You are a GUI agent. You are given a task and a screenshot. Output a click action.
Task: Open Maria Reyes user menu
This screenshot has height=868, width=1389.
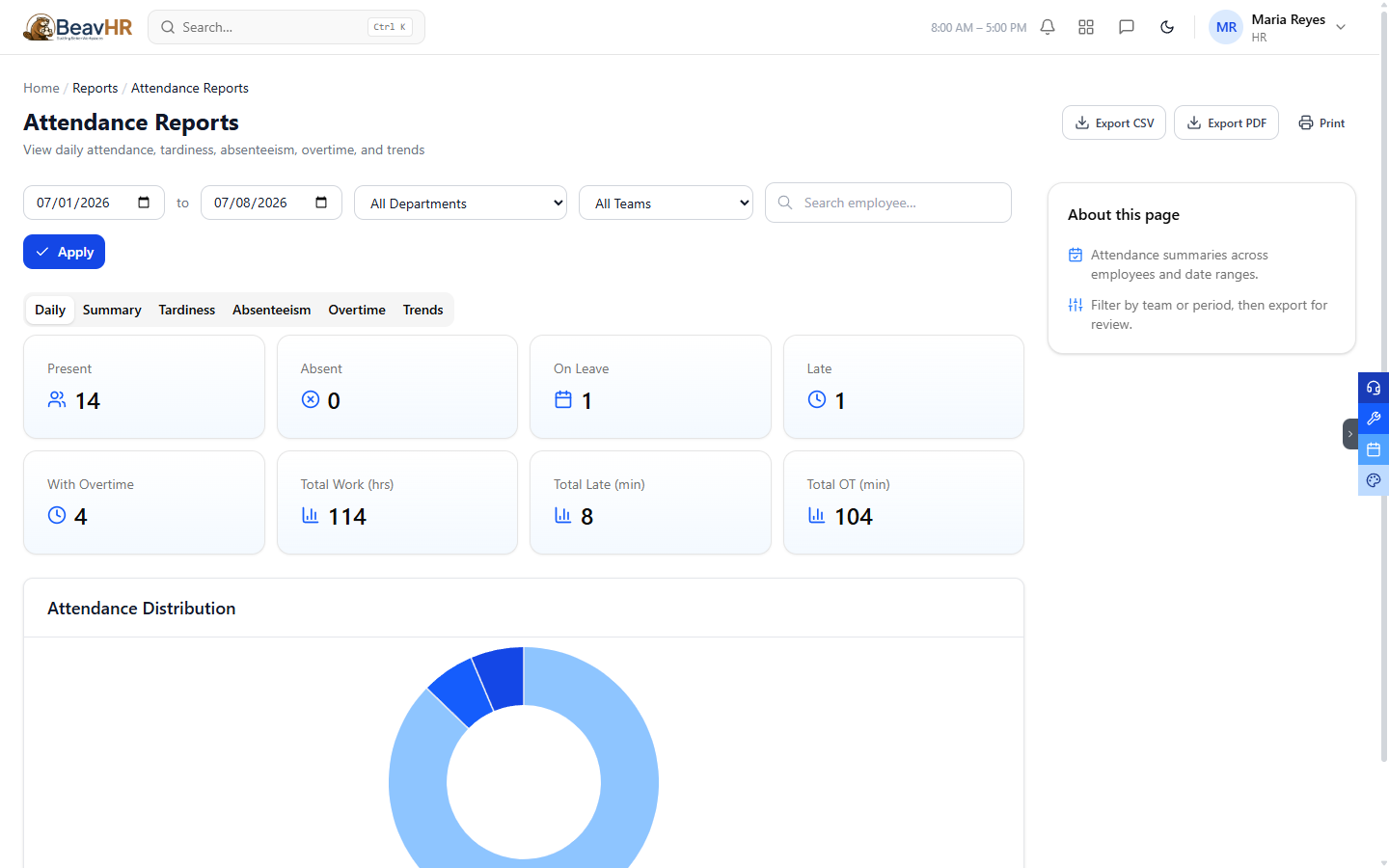[1278, 27]
